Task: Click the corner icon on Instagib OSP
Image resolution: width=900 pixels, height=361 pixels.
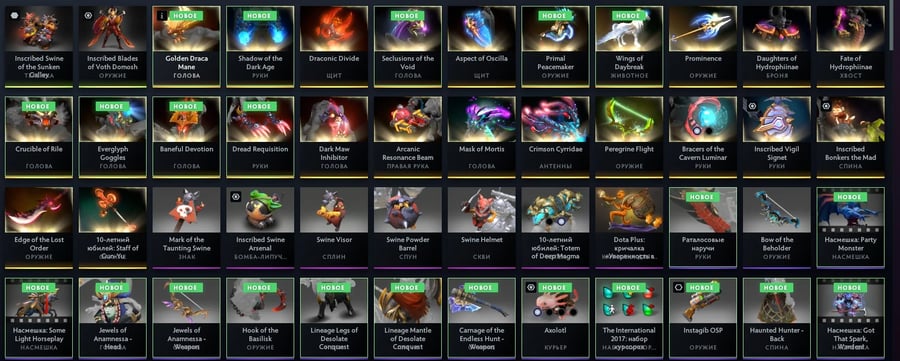Action: (x=678, y=288)
